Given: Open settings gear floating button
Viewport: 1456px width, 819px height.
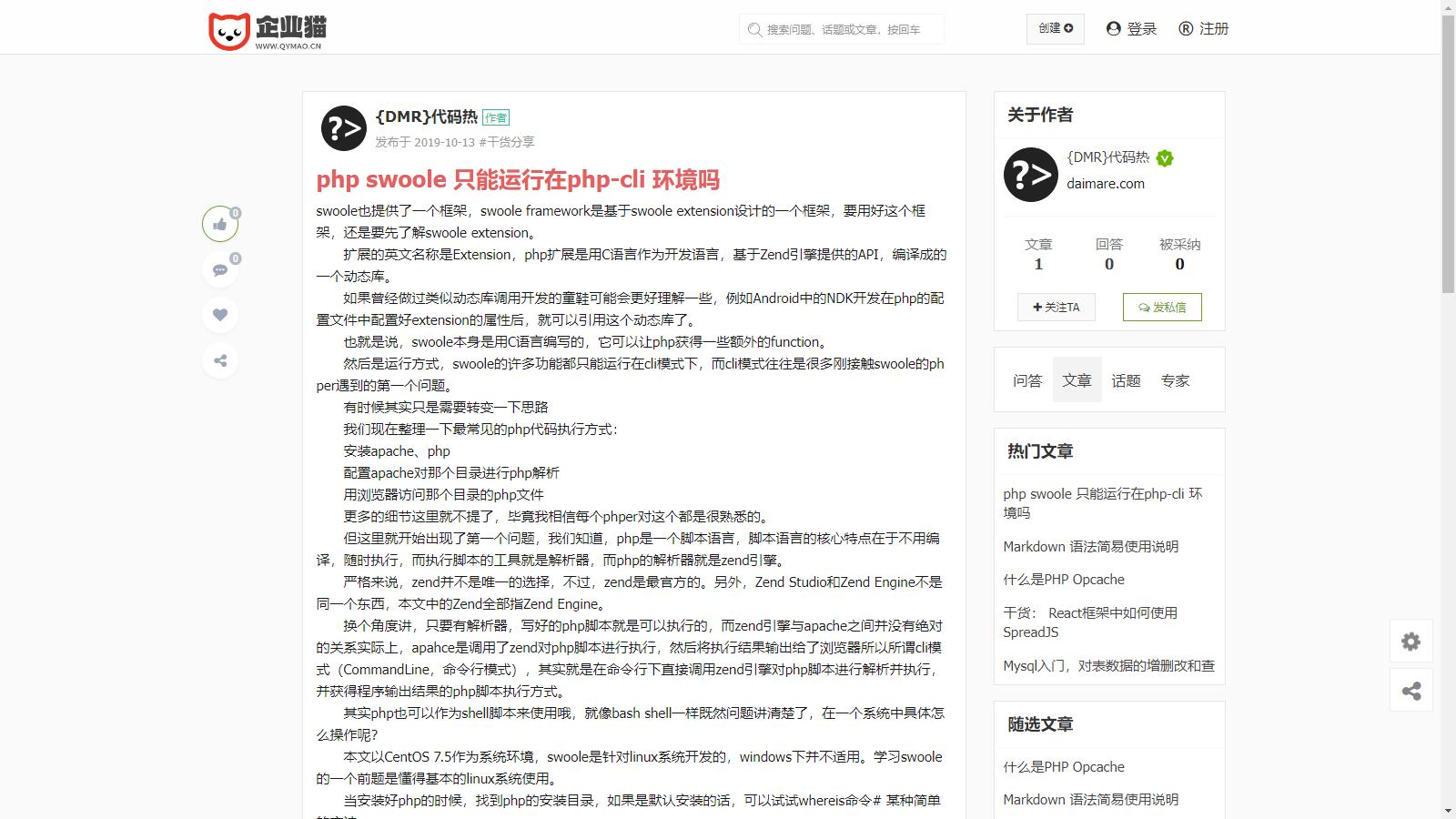Looking at the screenshot, I should tap(1410, 642).
